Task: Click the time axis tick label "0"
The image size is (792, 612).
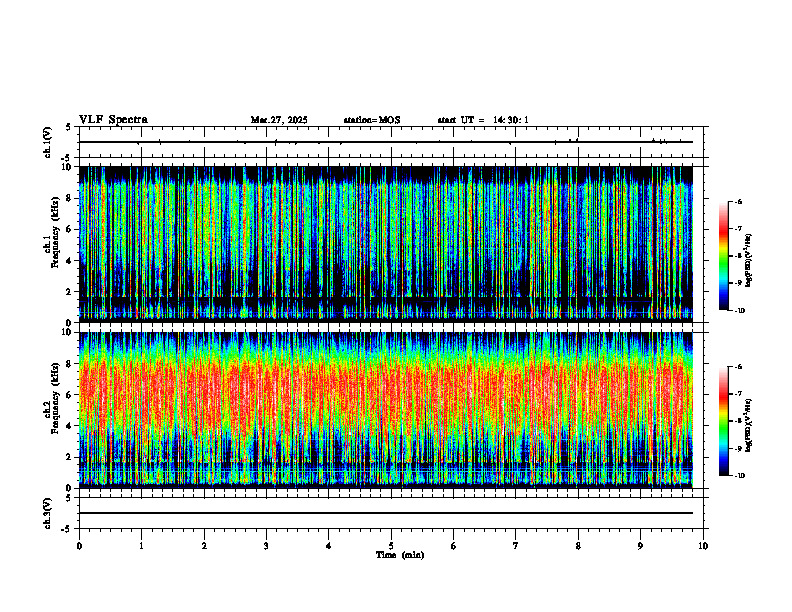Action: pos(79,546)
